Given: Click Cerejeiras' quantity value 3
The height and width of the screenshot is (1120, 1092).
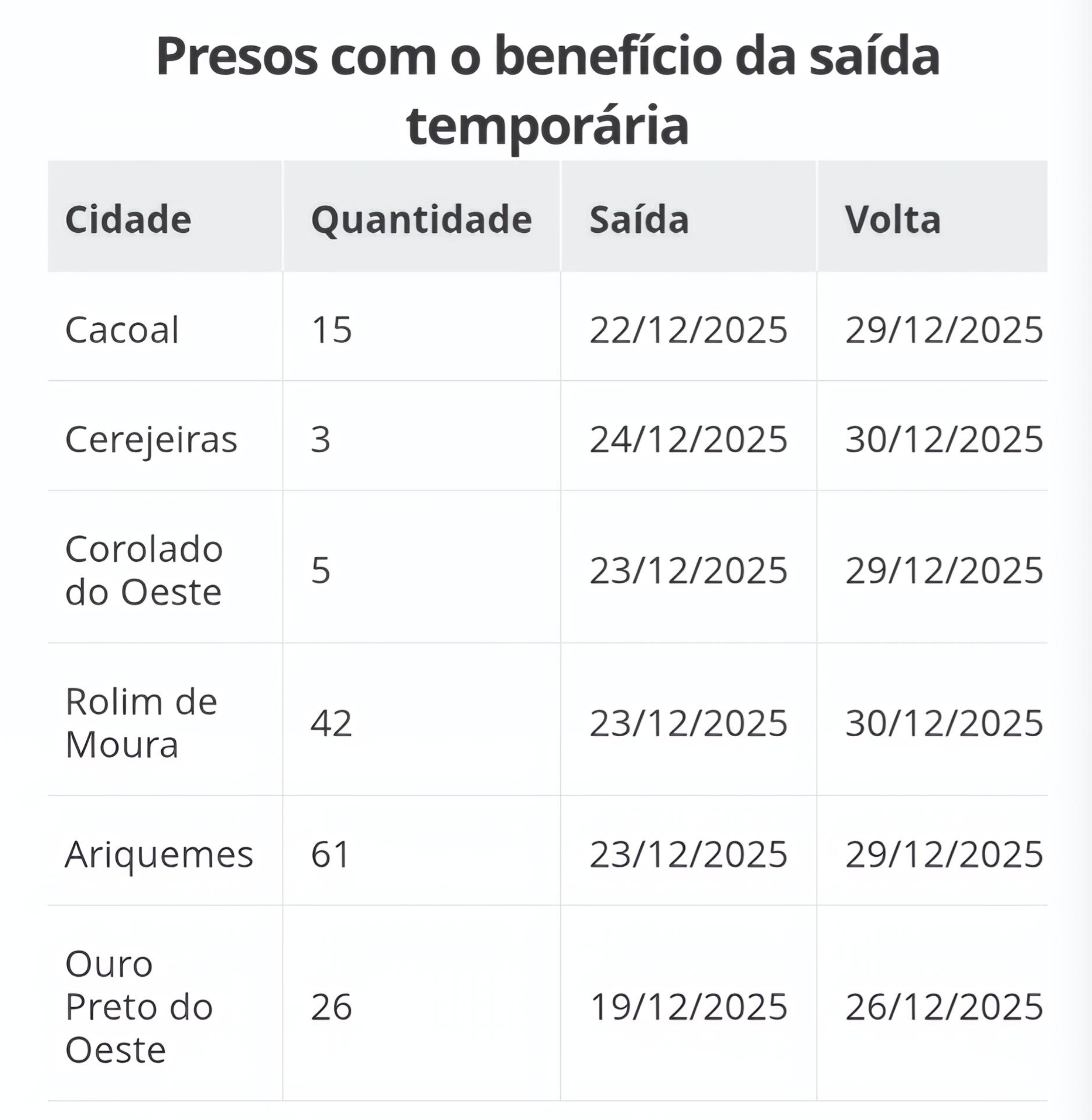Looking at the screenshot, I should click(321, 440).
